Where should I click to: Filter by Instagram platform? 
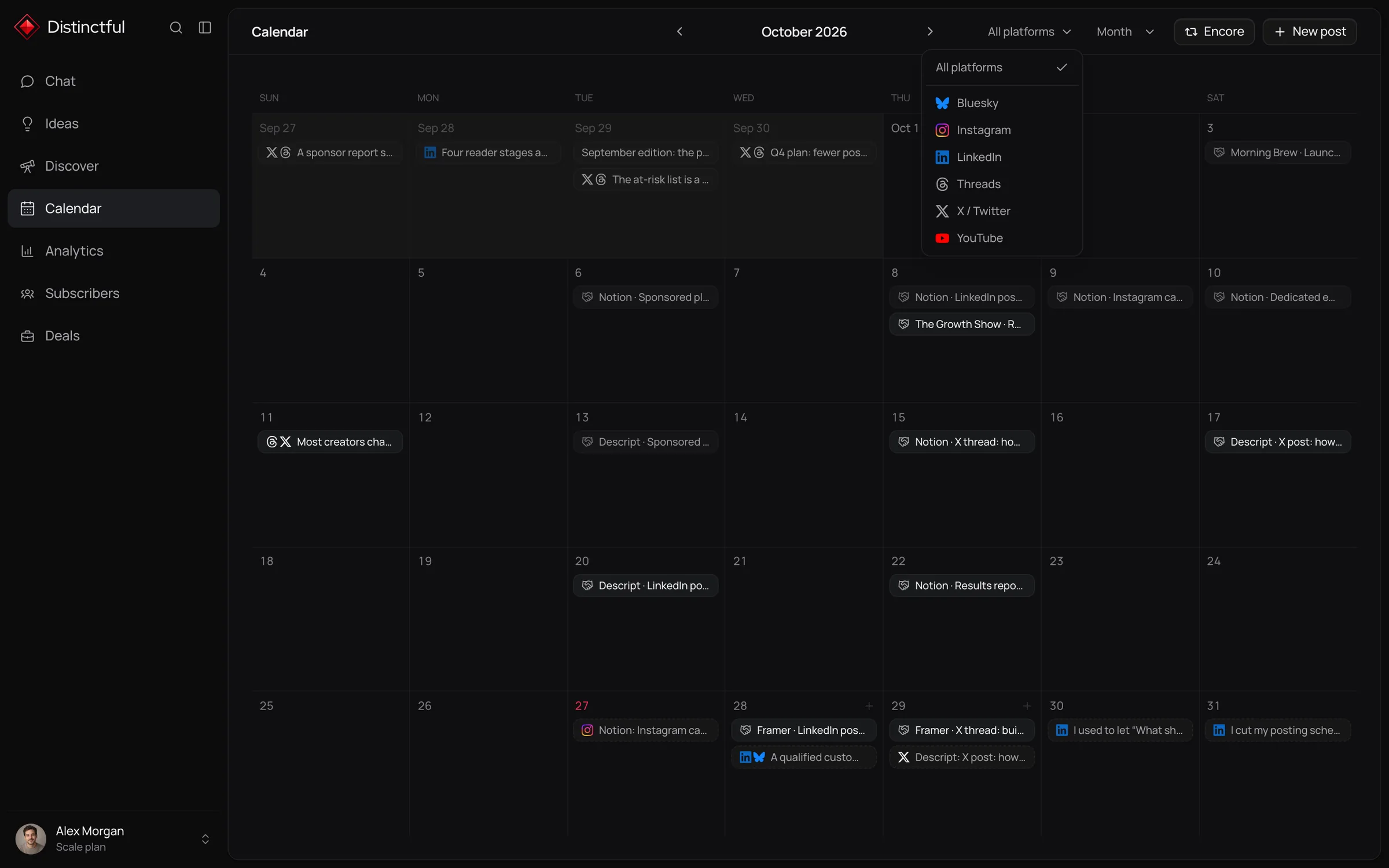pos(1002,130)
